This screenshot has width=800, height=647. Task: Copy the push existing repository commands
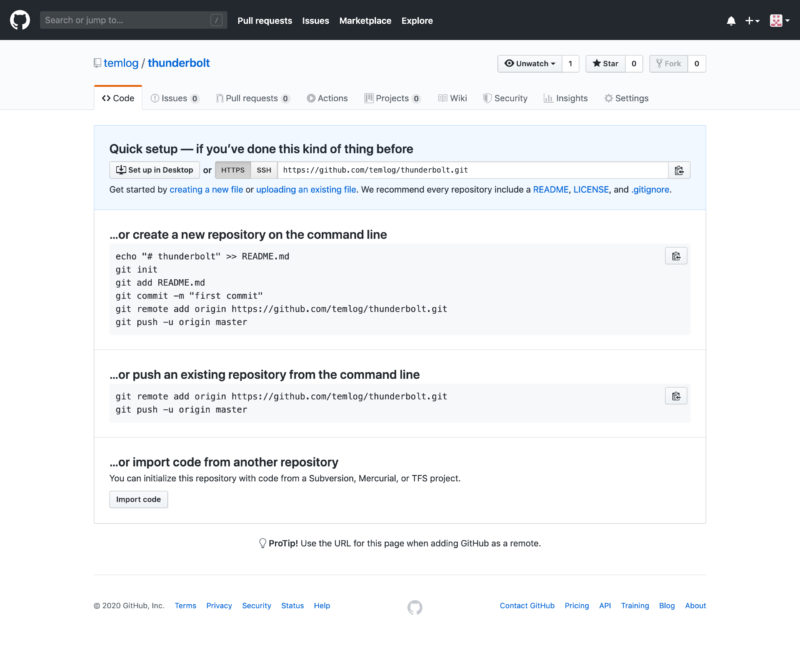pos(676,396)
